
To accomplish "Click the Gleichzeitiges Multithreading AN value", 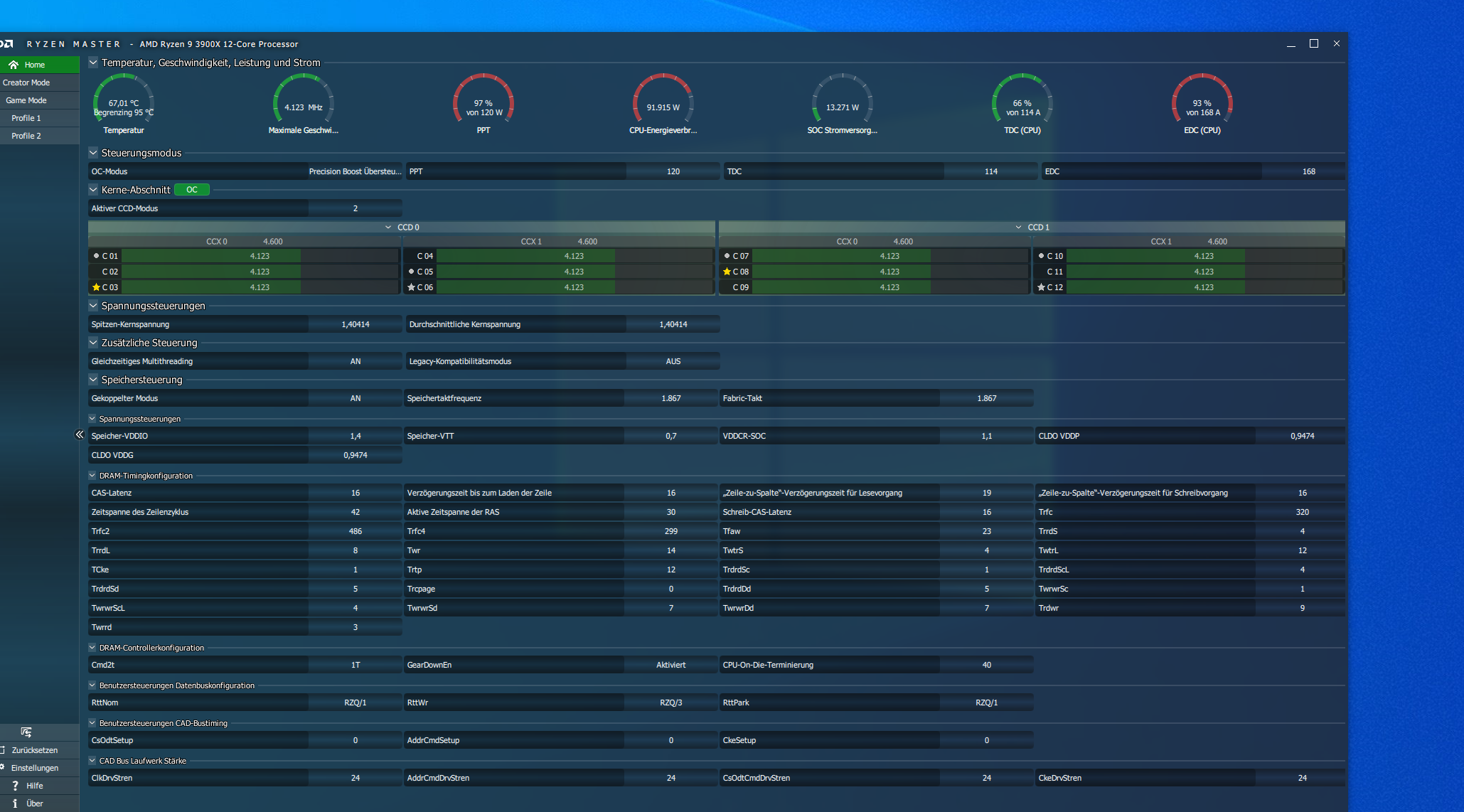I will point(355,361).
